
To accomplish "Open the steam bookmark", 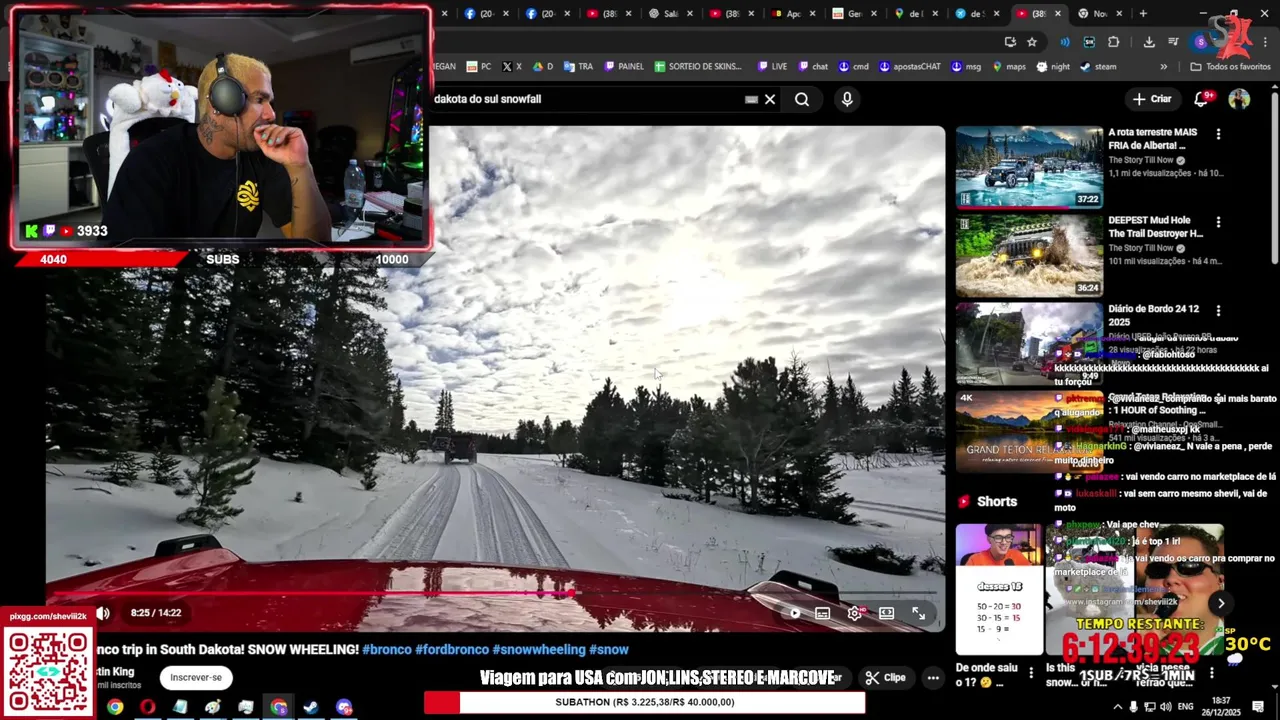I will [1097, 67].
